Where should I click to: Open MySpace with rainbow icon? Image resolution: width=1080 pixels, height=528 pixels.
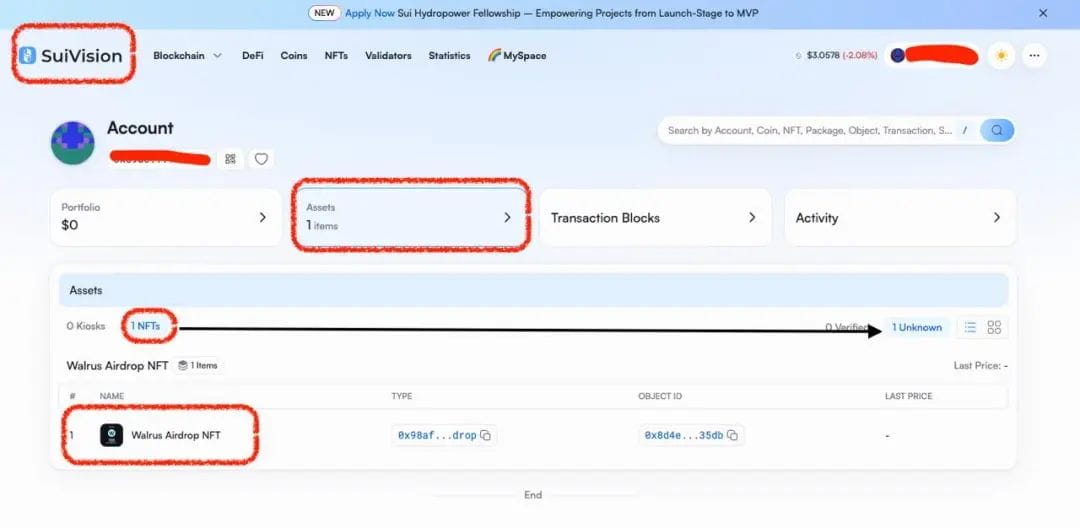click(x=517, y=56)
